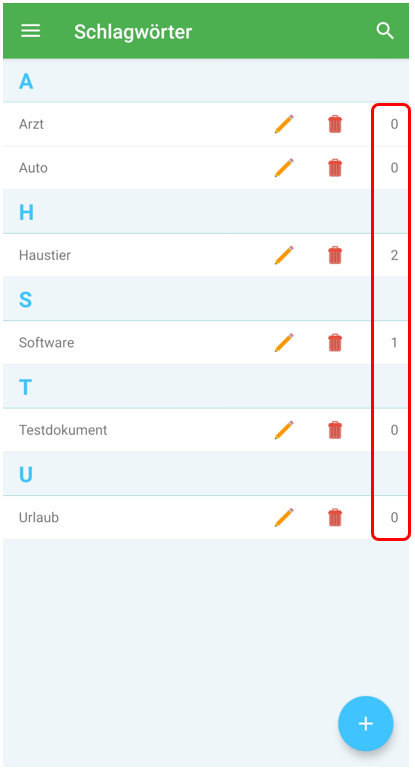Edit the Urlaub tag with pencil icon

point(284,518)
